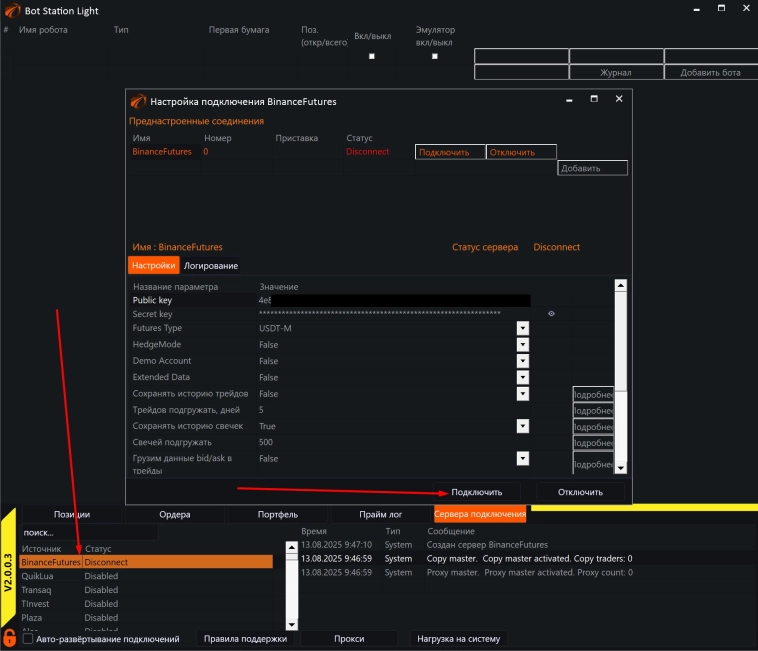Reveal the Secret key with eye icon

point(551,314)
